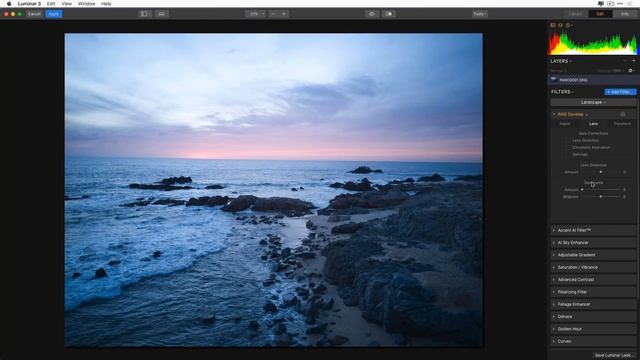
Task: Toggle the side panel view icon
Action: coord(145,14)
